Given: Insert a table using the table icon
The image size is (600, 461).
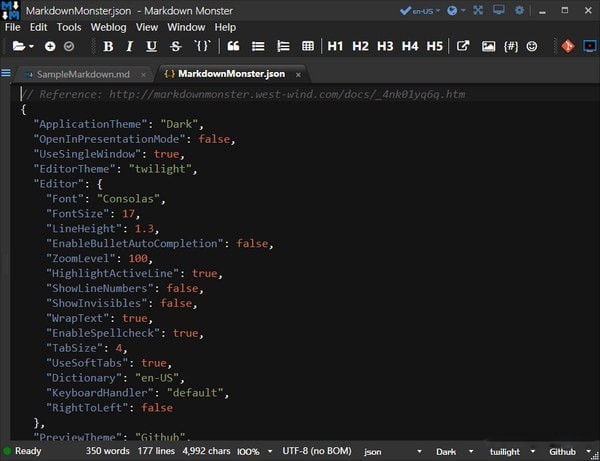Looking at the screenshot, I should tap(307, 46).
